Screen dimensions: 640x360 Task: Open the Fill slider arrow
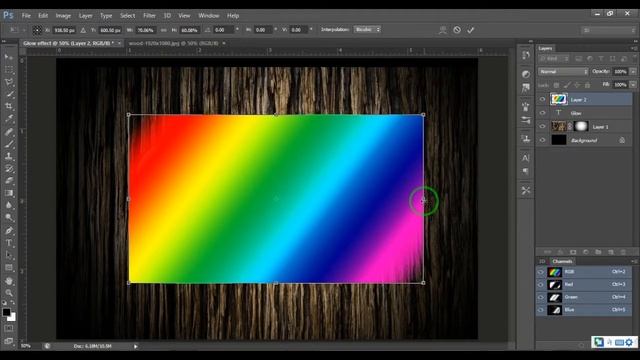coord(633,84)
